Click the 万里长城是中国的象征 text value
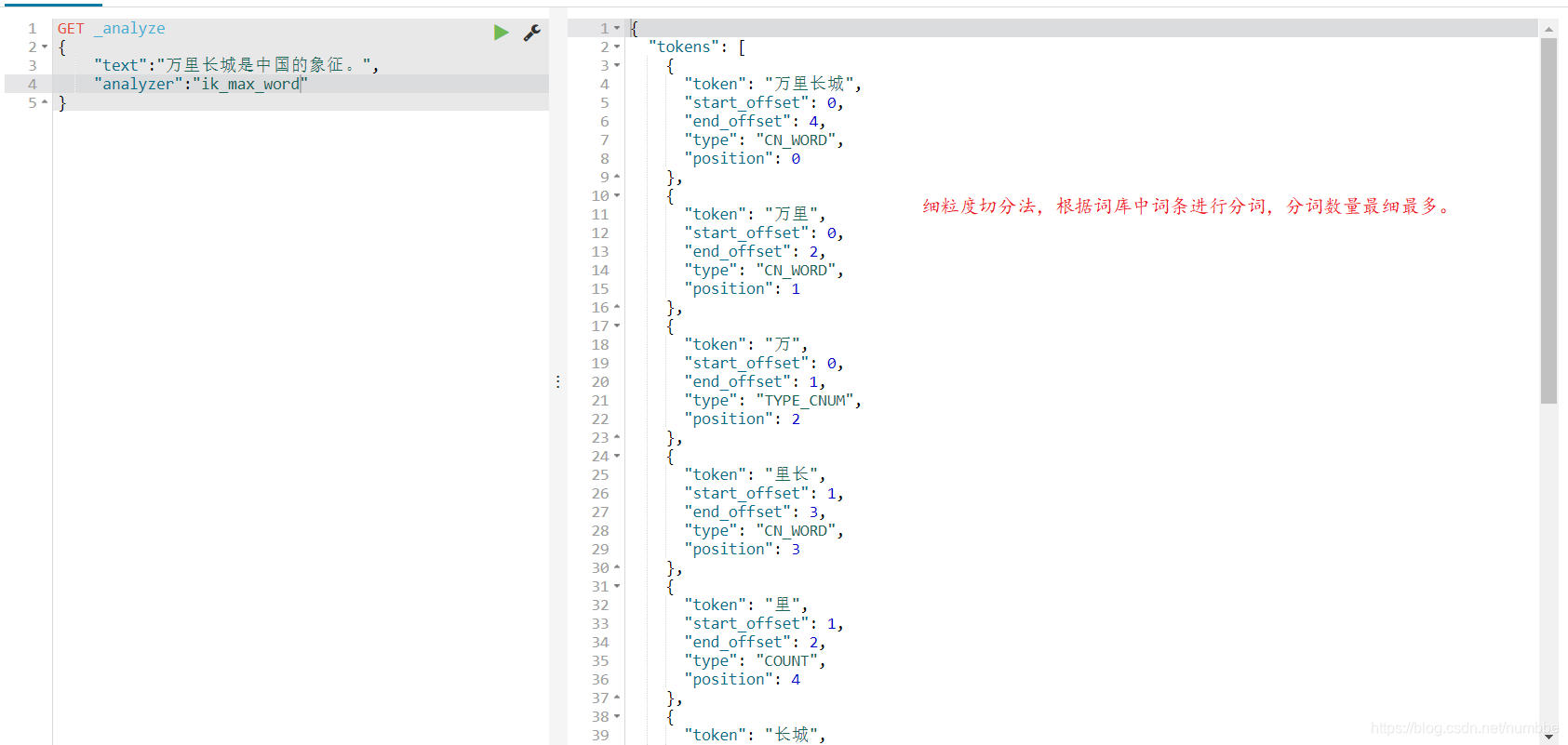Screen dimensions: 1568x745 [263, 65]
